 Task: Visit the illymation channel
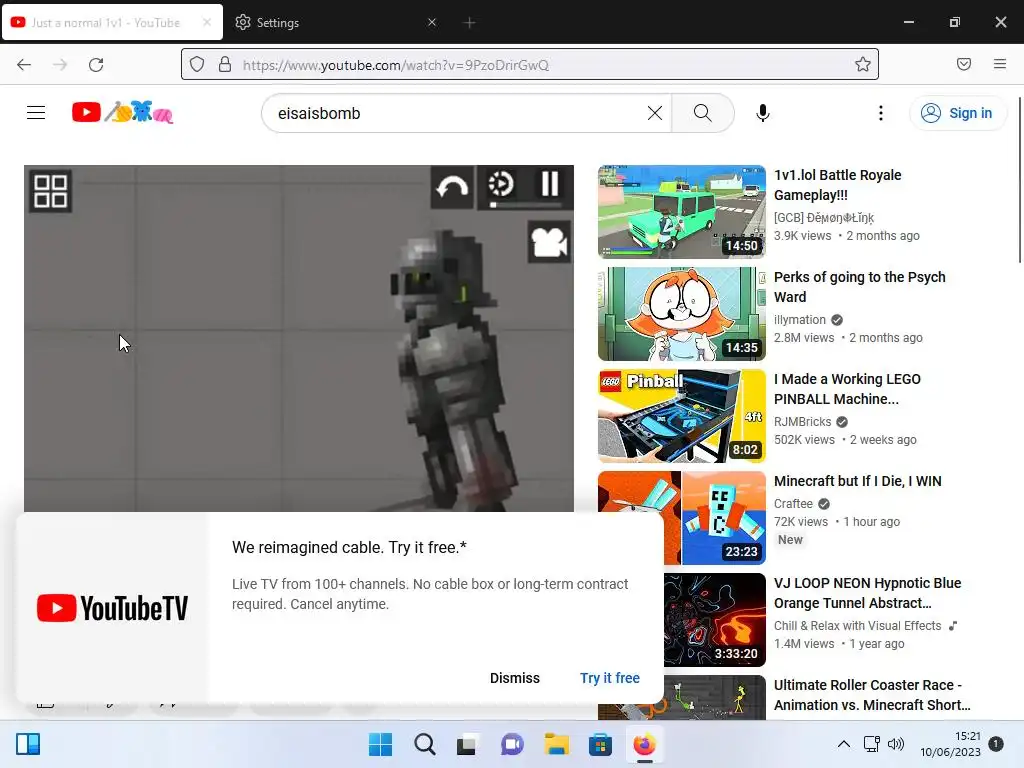tap(799, 319)
